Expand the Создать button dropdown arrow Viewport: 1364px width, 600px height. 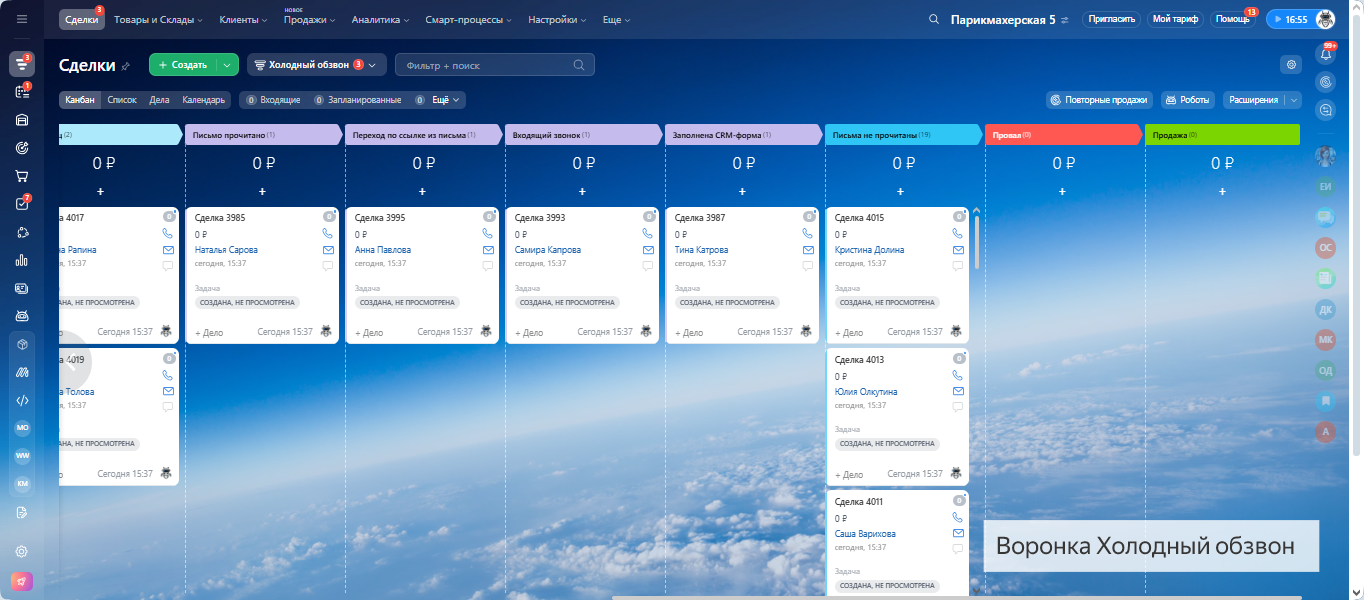(x=227, y=65)
